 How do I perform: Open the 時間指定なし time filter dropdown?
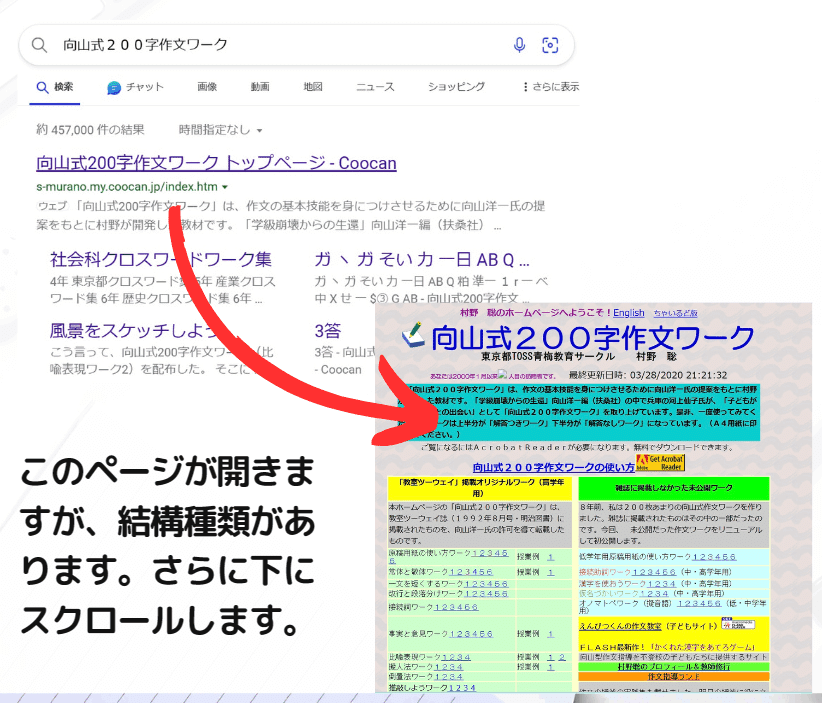(x=220, y=130)
